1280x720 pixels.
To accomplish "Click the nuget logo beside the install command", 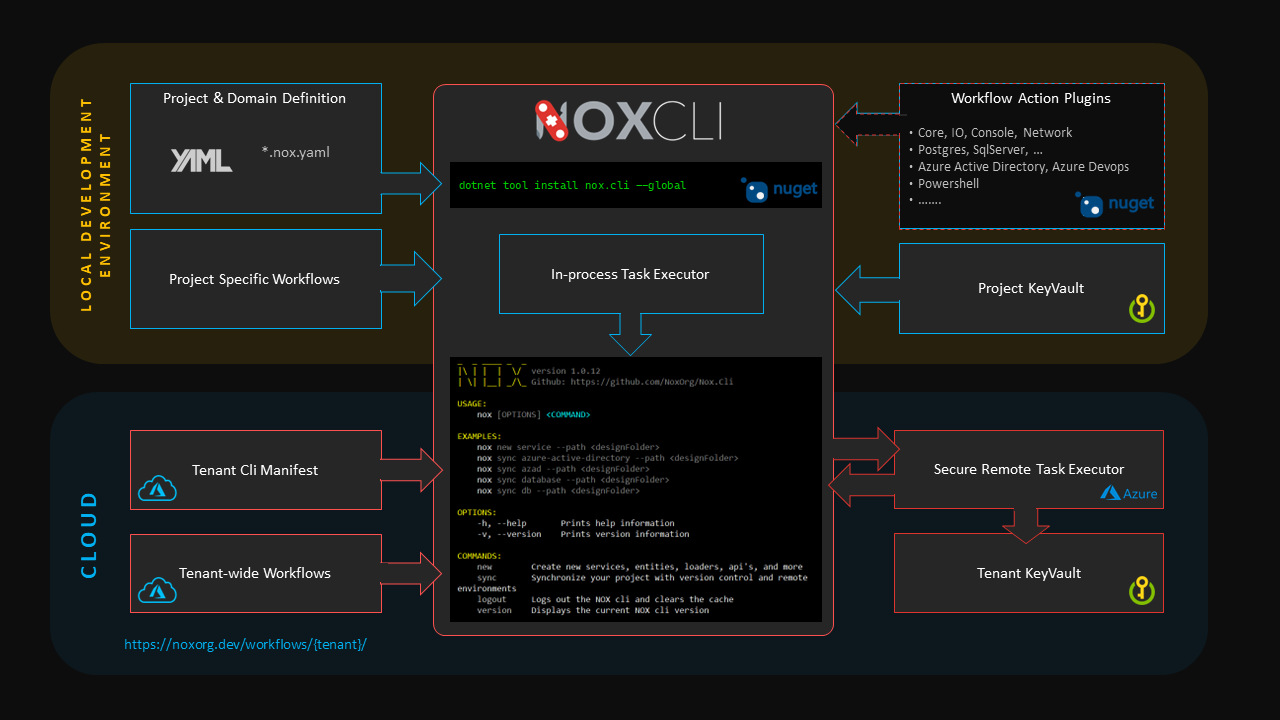I will (779, 189).
